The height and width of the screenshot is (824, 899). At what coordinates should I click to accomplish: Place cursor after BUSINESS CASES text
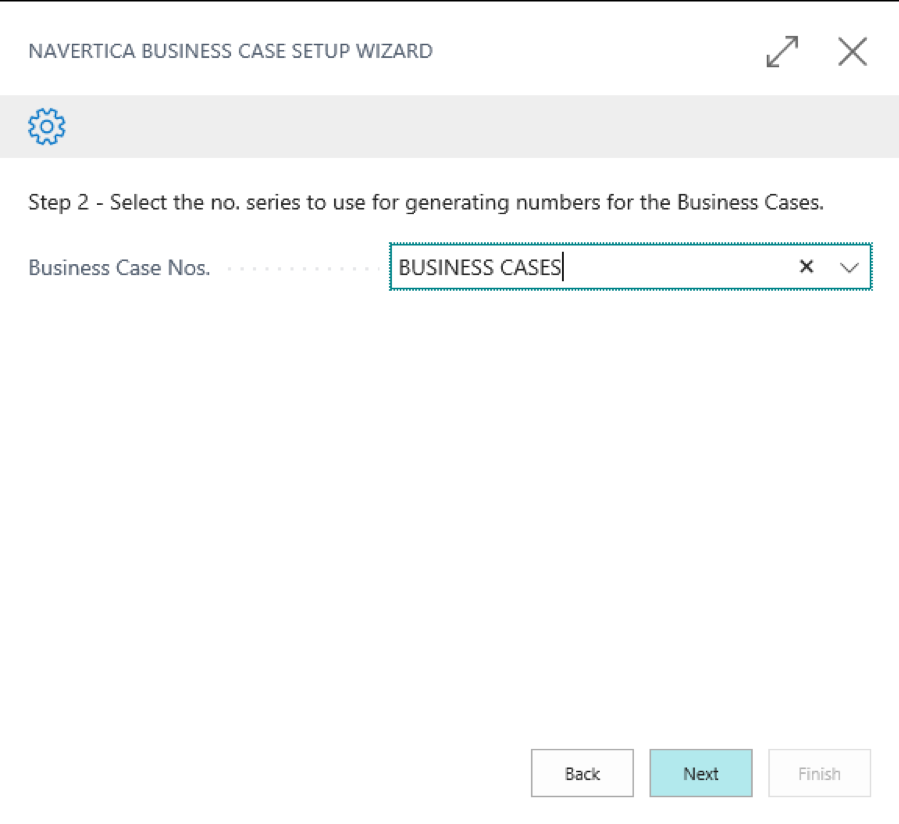pos(563,267)
